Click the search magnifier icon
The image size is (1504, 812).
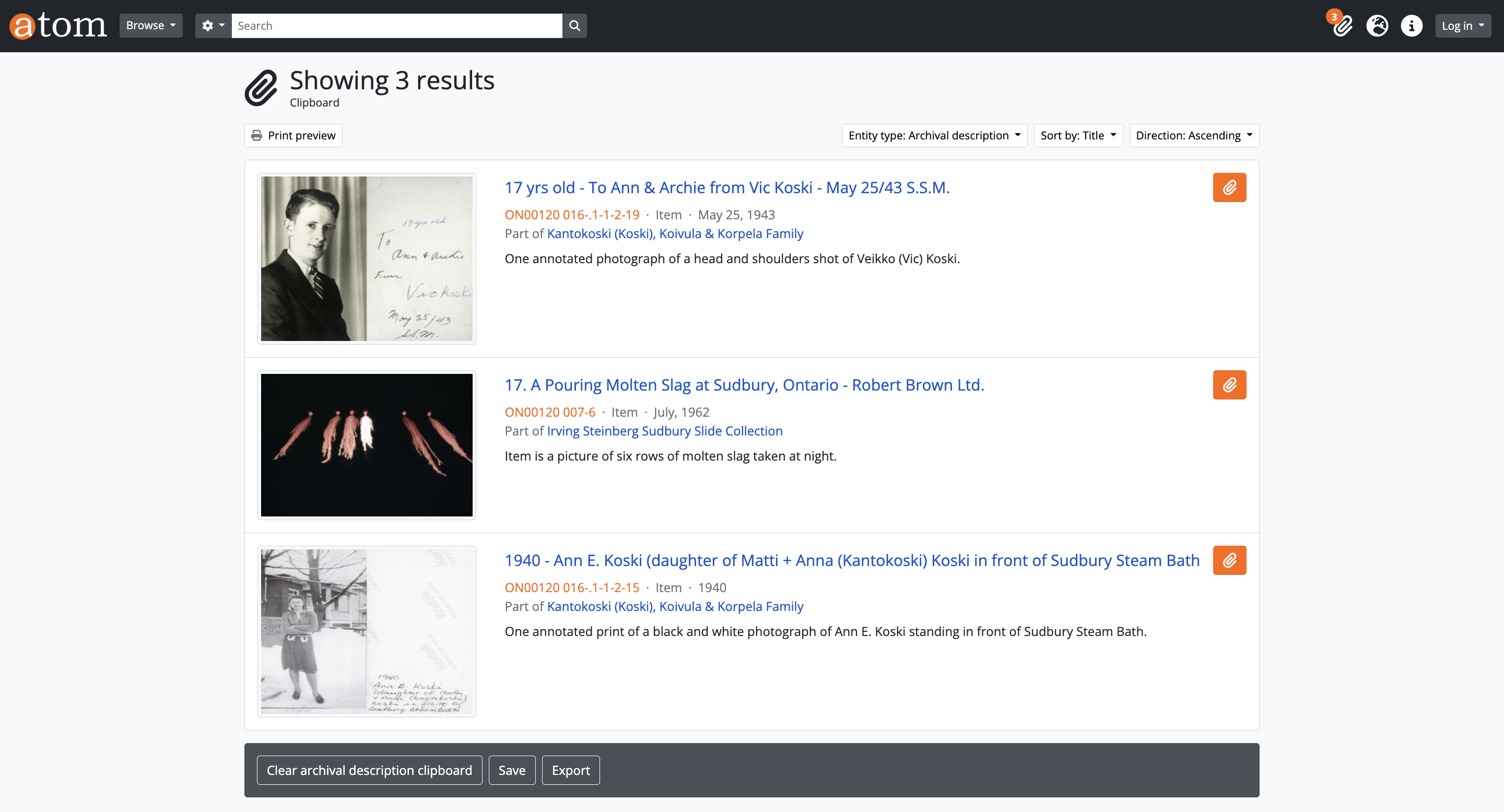click(574, 26)
